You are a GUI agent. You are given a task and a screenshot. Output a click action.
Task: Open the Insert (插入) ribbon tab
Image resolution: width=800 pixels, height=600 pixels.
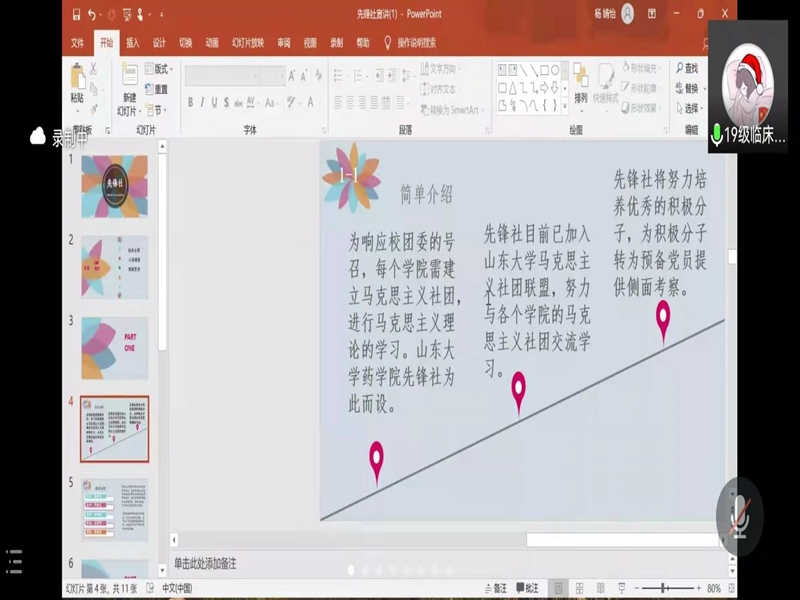pyautogui.click(x=132, y=43)
